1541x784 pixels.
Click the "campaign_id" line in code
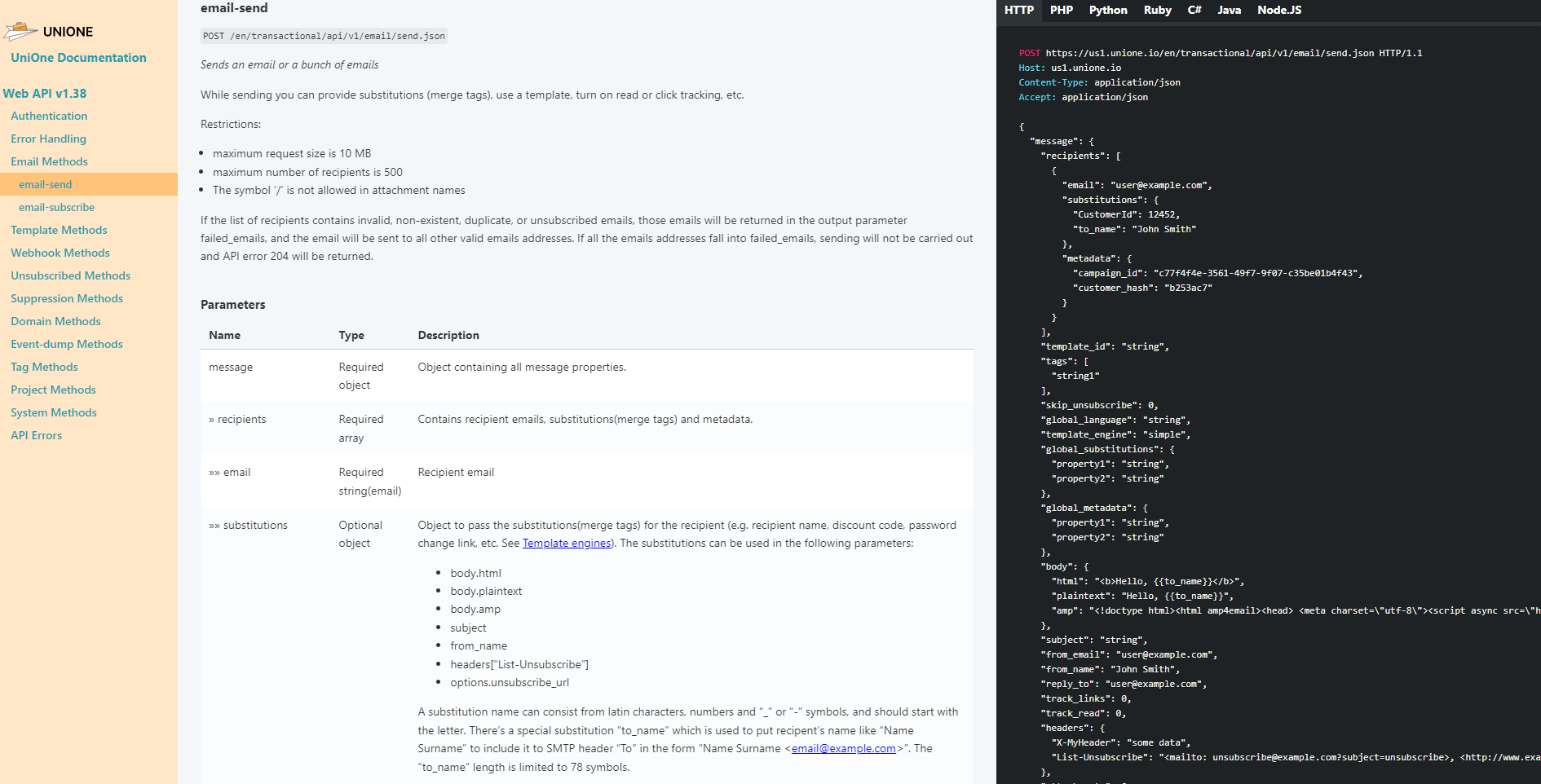click(1217, 273)
